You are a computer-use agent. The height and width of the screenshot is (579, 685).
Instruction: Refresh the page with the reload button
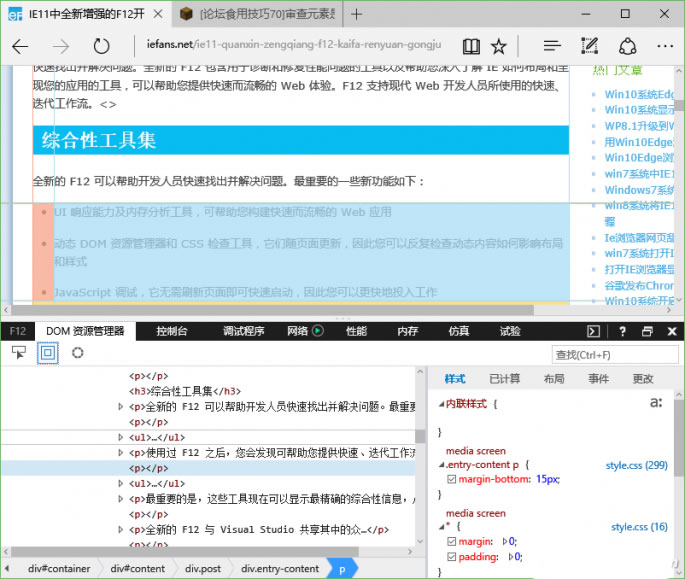pyautogui.click(x=101, y=46)
